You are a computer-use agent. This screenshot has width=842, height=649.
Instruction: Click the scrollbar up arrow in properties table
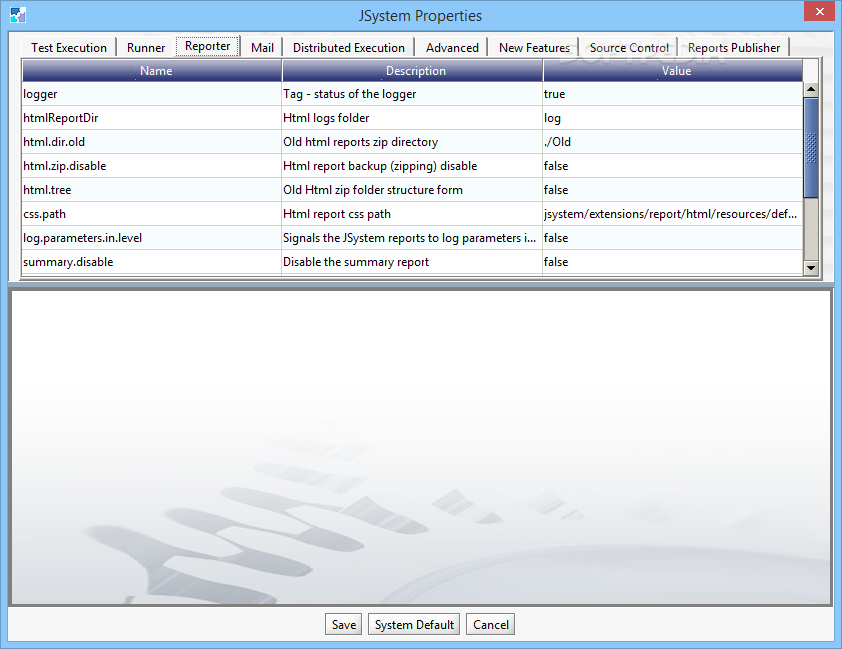pos(811,89)
